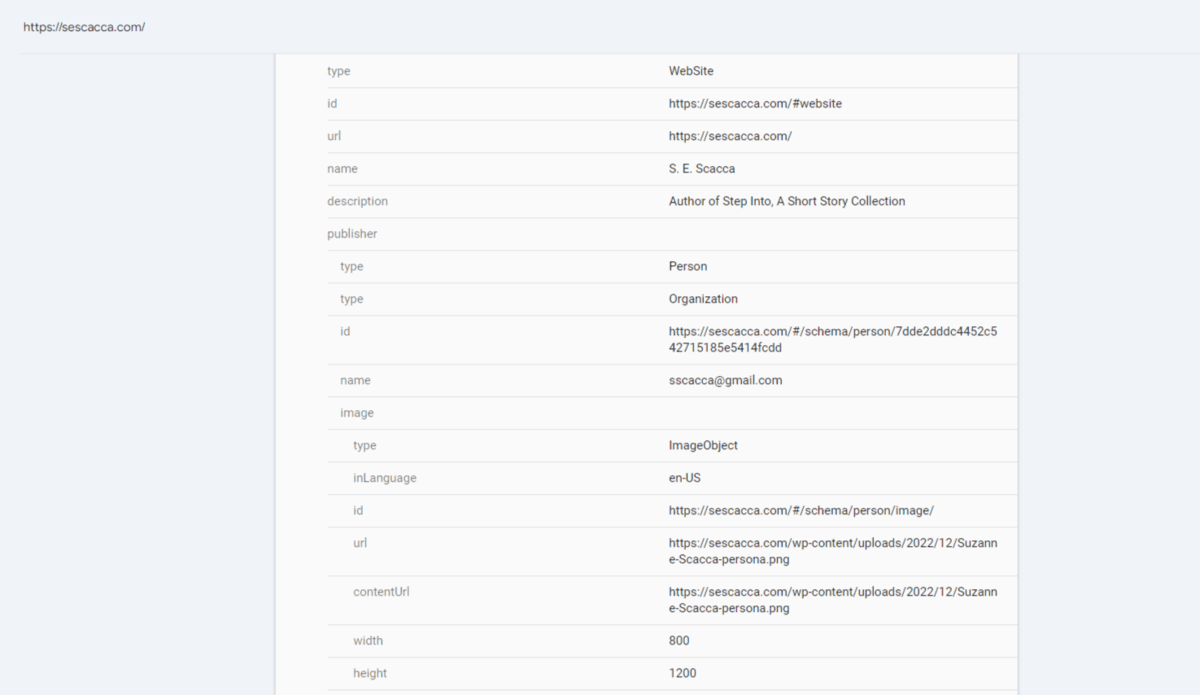
Task: Click the 'type' label beside Person
Action: (351, 266)
